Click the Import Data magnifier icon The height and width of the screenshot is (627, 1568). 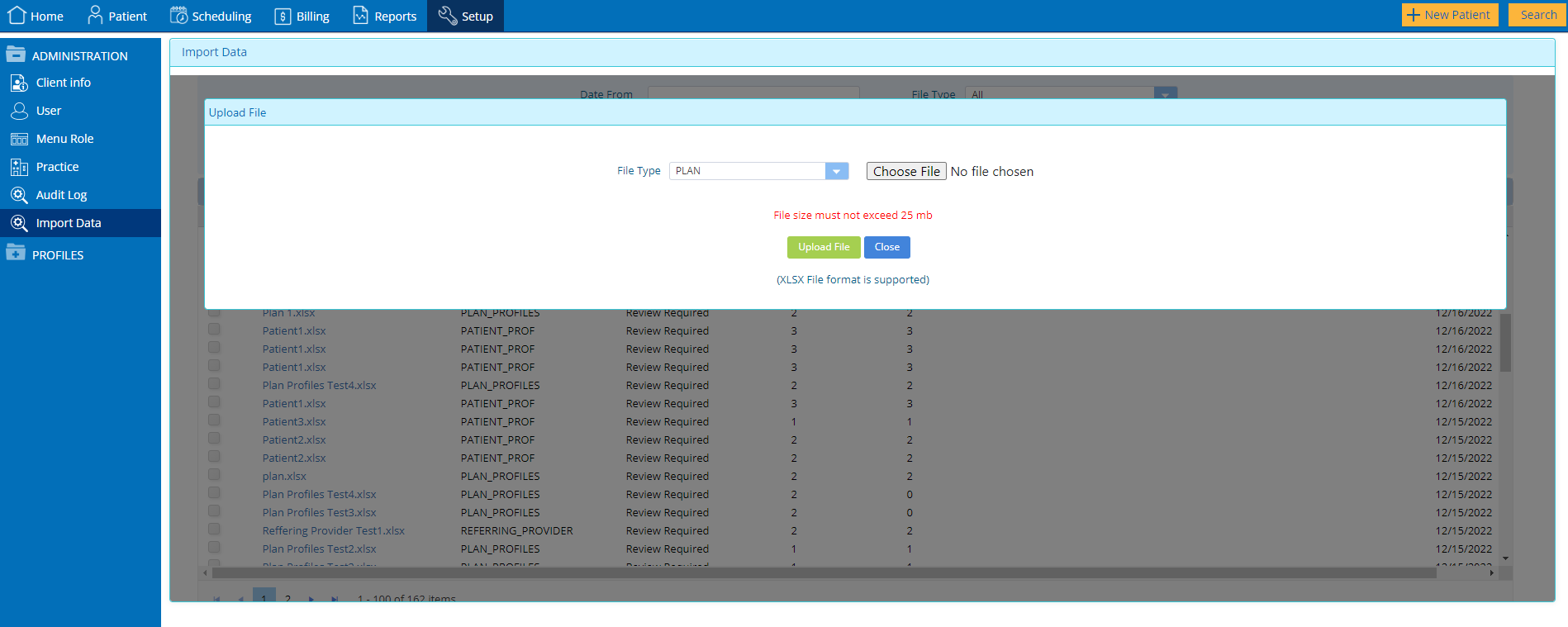[x=19, y=223]
